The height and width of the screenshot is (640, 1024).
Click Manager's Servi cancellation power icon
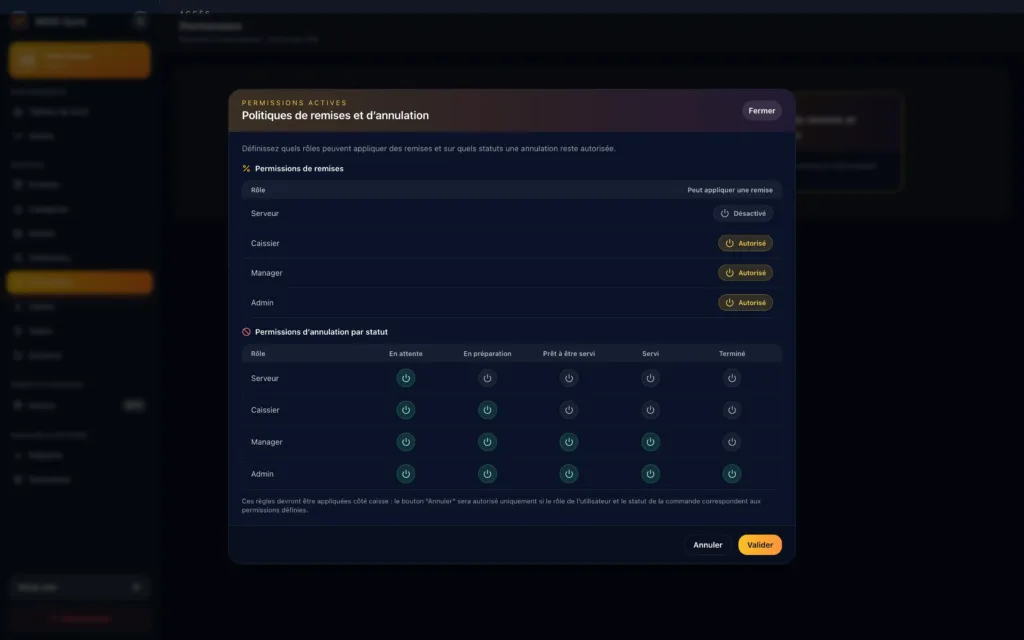(x=650, y=442)
